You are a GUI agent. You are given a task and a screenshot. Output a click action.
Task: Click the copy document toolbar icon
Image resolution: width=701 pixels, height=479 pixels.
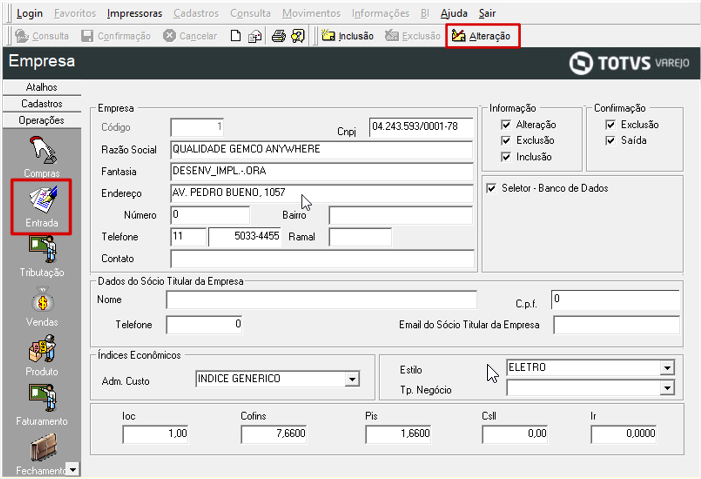tap(255, 36)
